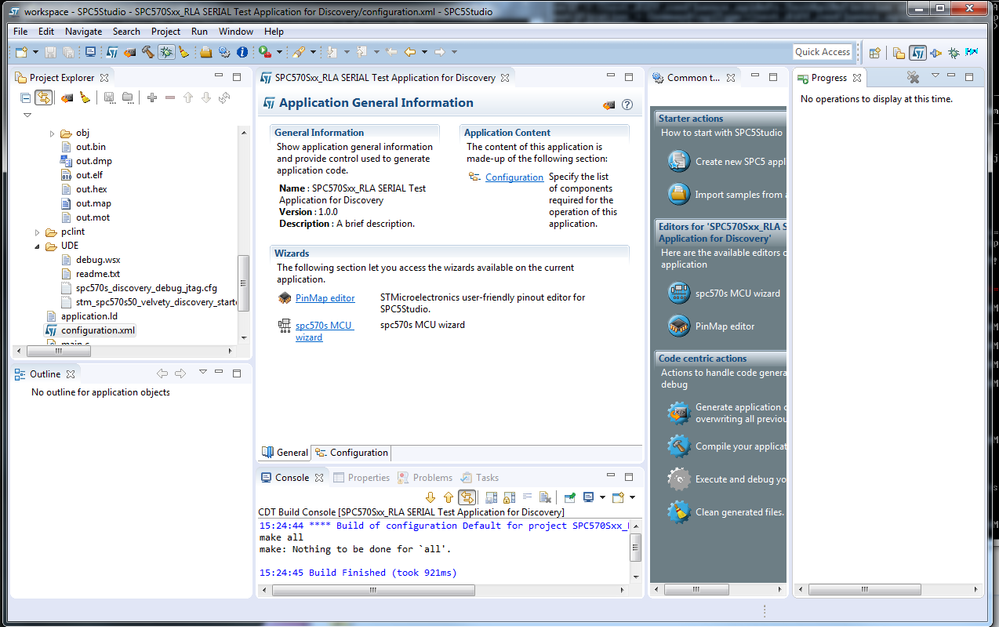Click the broom icon in Project Explorer toolbar

(x=85, y=97)
